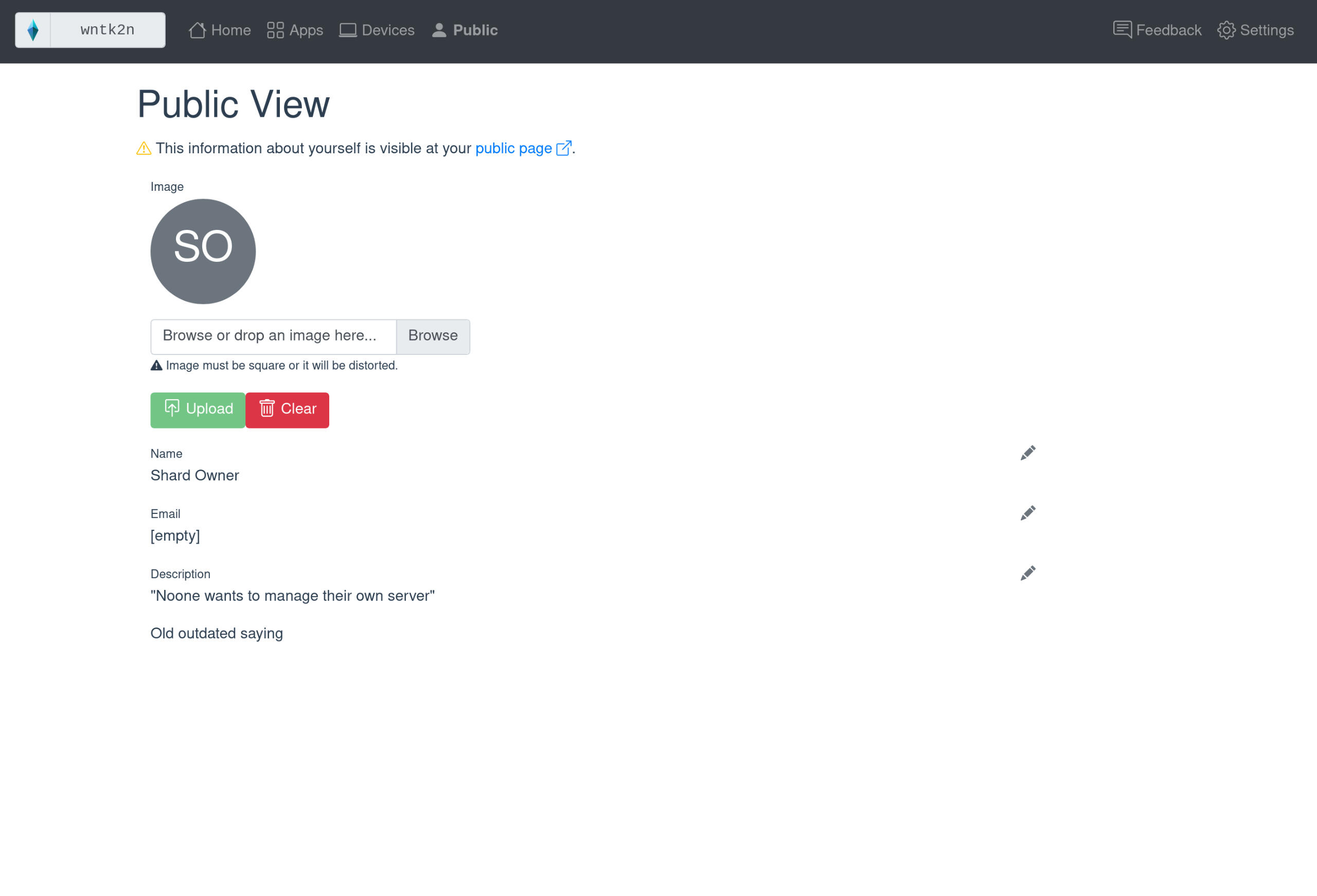Follow the public page link
The image size is (1317, 896).
pyautogui.click(x=513, y=149)
